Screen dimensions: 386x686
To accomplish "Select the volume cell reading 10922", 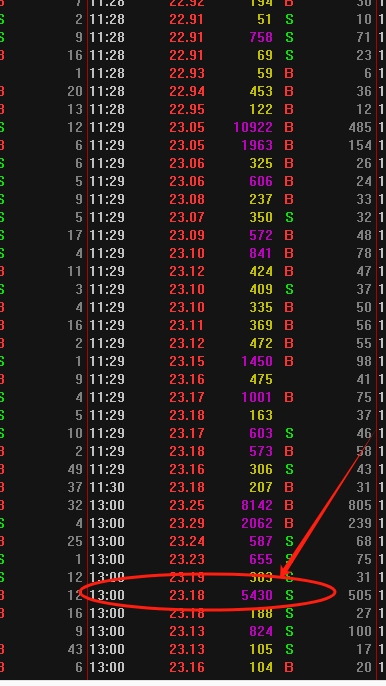I will coord(253,127).
